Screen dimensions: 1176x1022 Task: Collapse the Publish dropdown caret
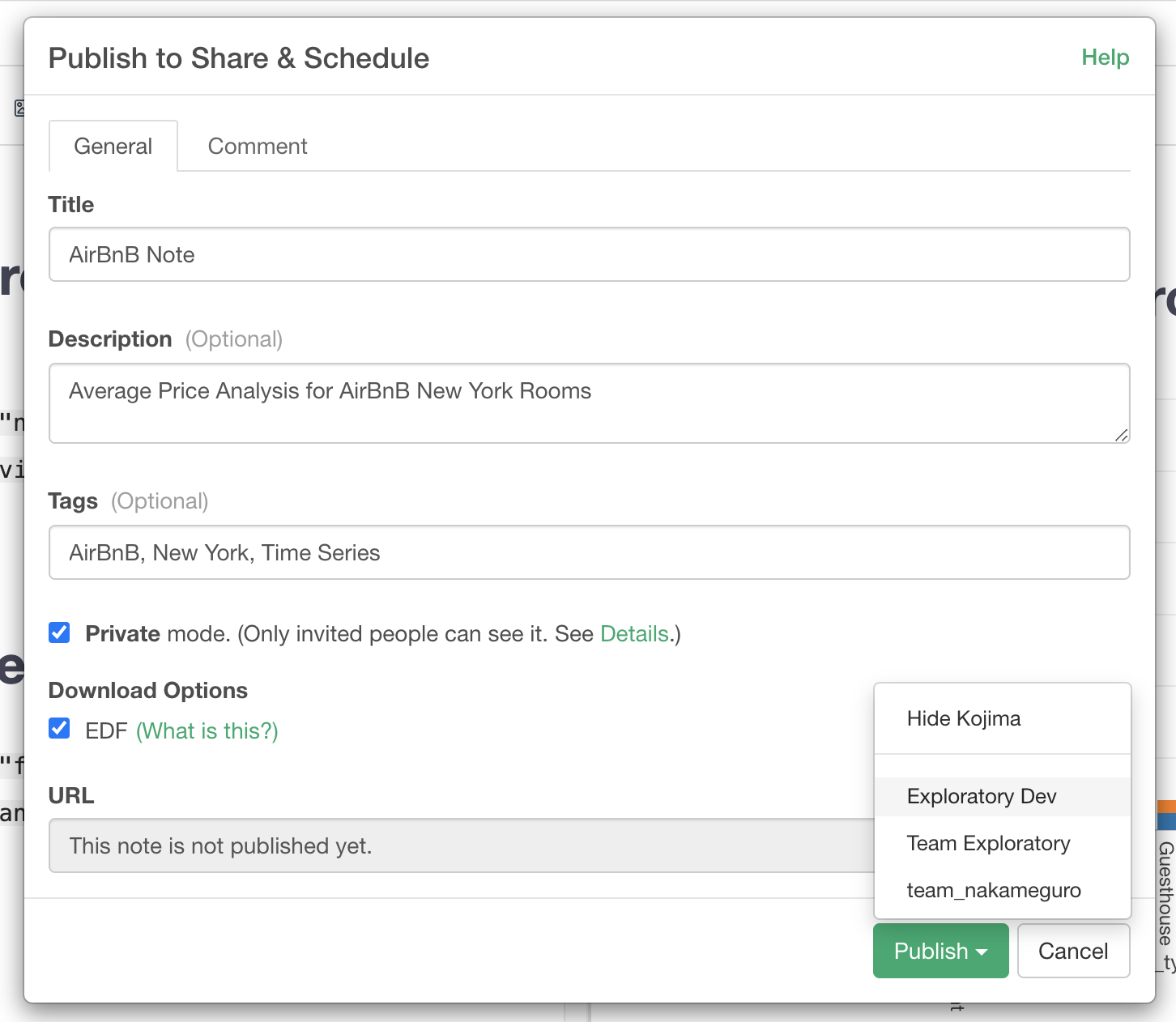pyautogui.click(x=982, y=952)
